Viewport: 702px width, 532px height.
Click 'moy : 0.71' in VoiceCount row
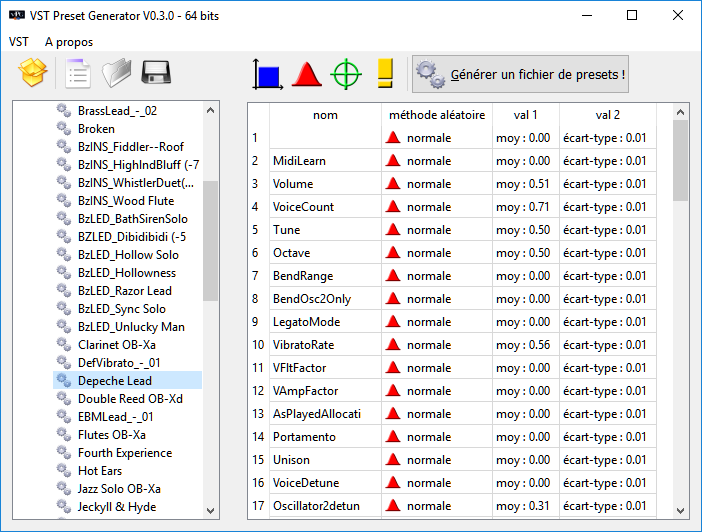[522, 207]
